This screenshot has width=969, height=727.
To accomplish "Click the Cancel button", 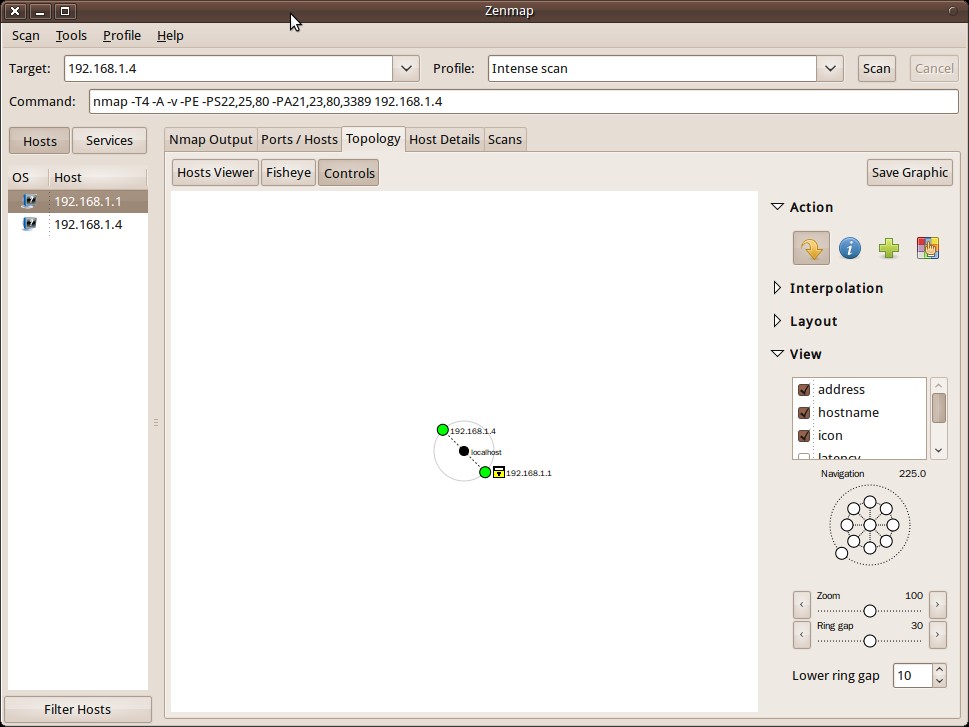I will [x=934, y=69].
